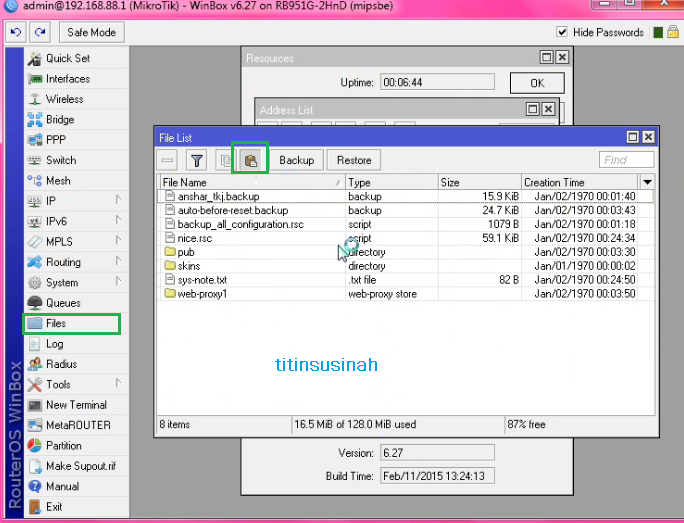
Task: Open Quick Set from sidebar
Action: click(76, 58)
